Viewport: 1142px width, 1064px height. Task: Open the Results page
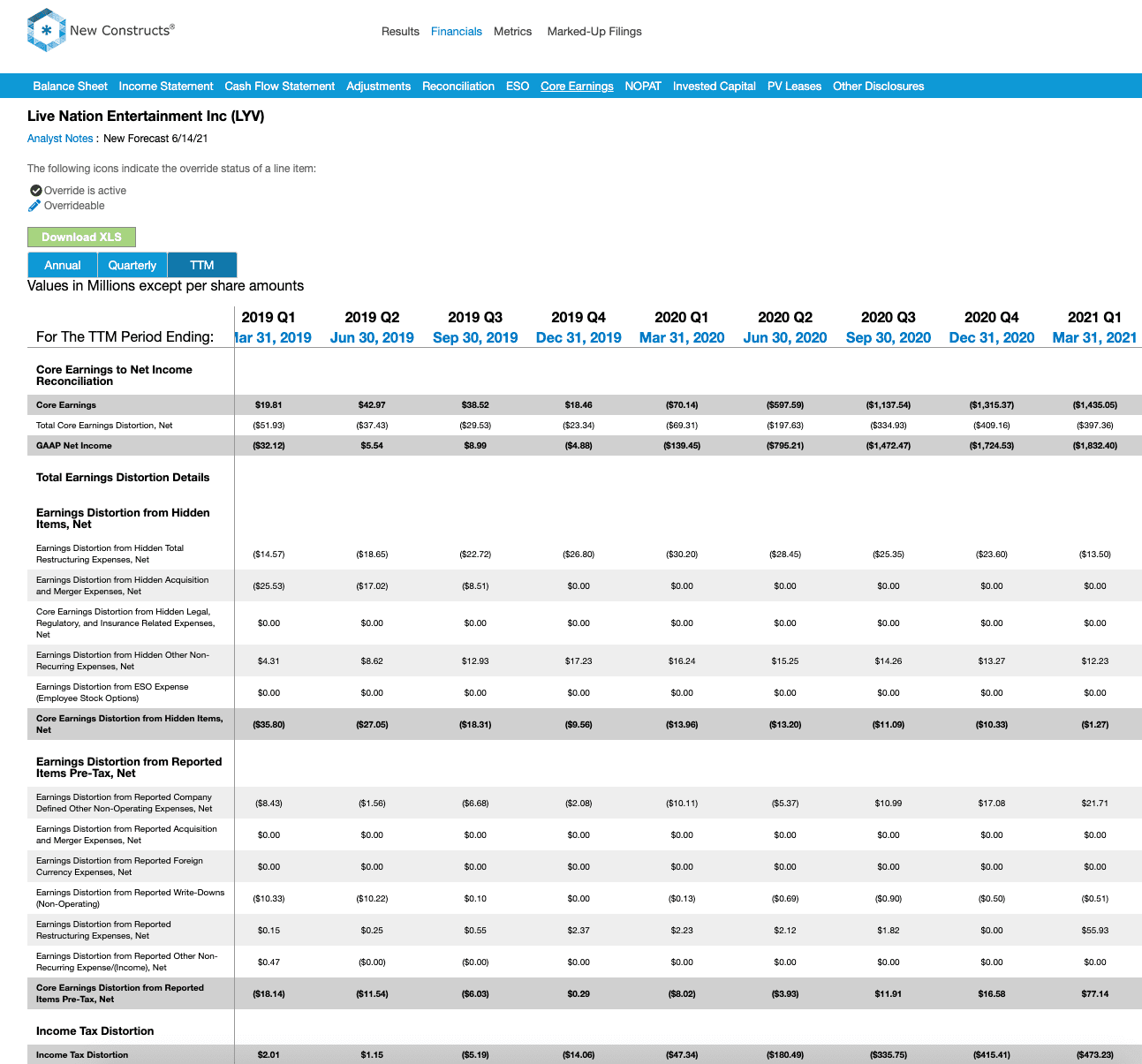coord(400,32)
